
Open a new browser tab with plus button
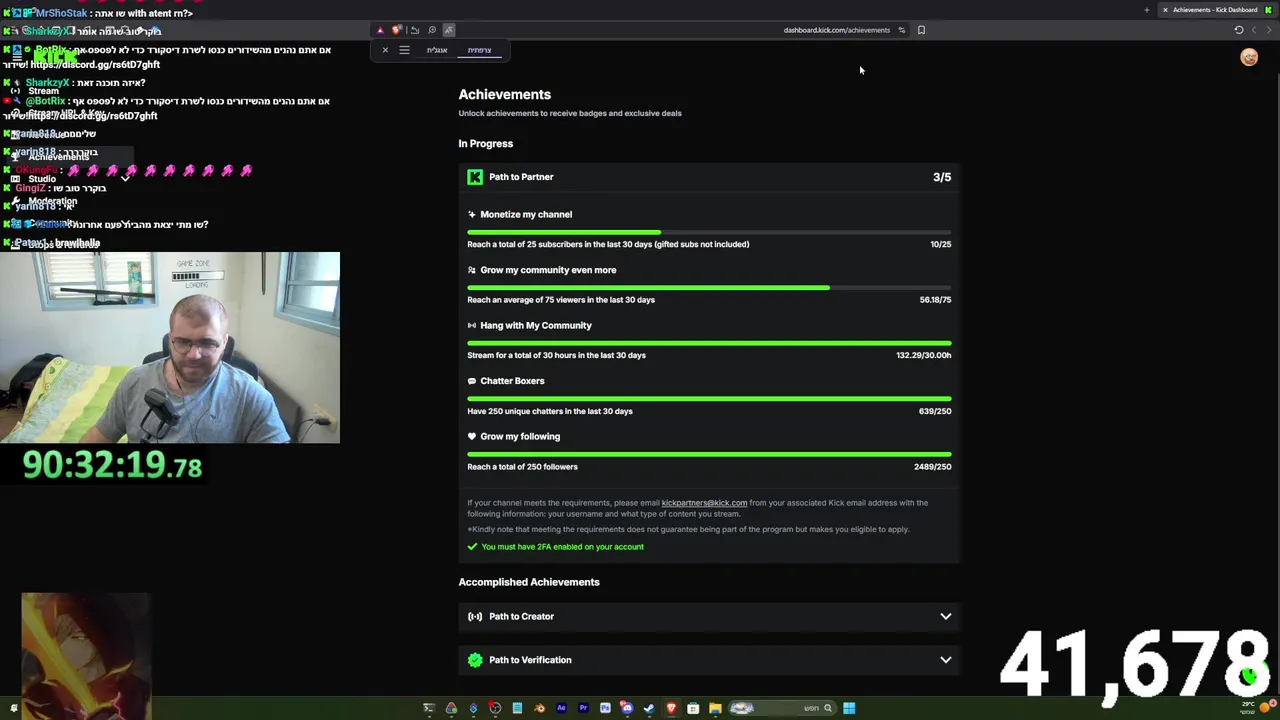coord(1147,10)
